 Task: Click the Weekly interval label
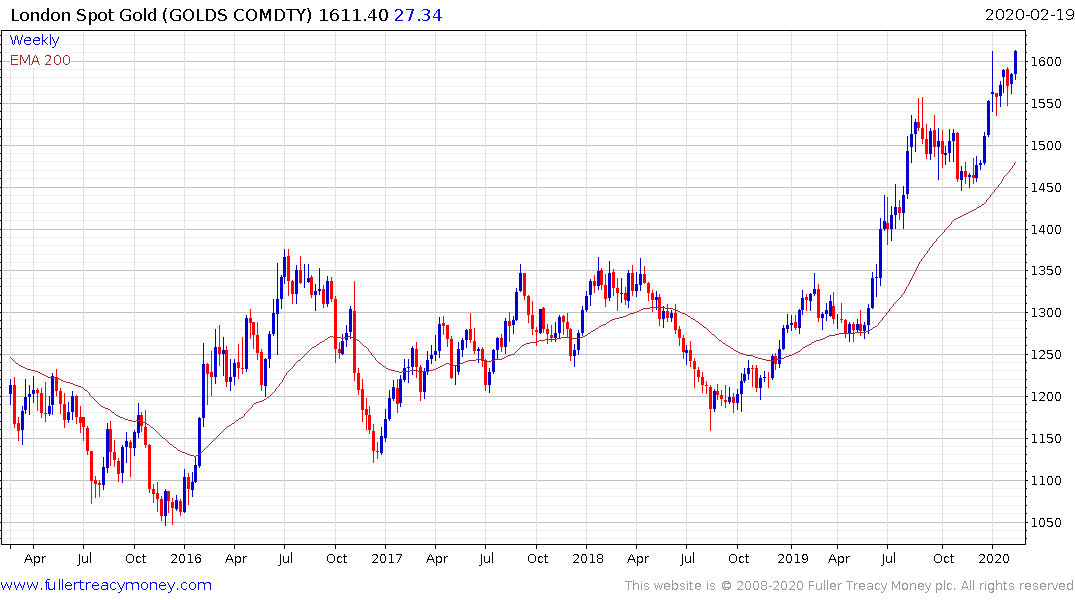(x=34, y=40)
